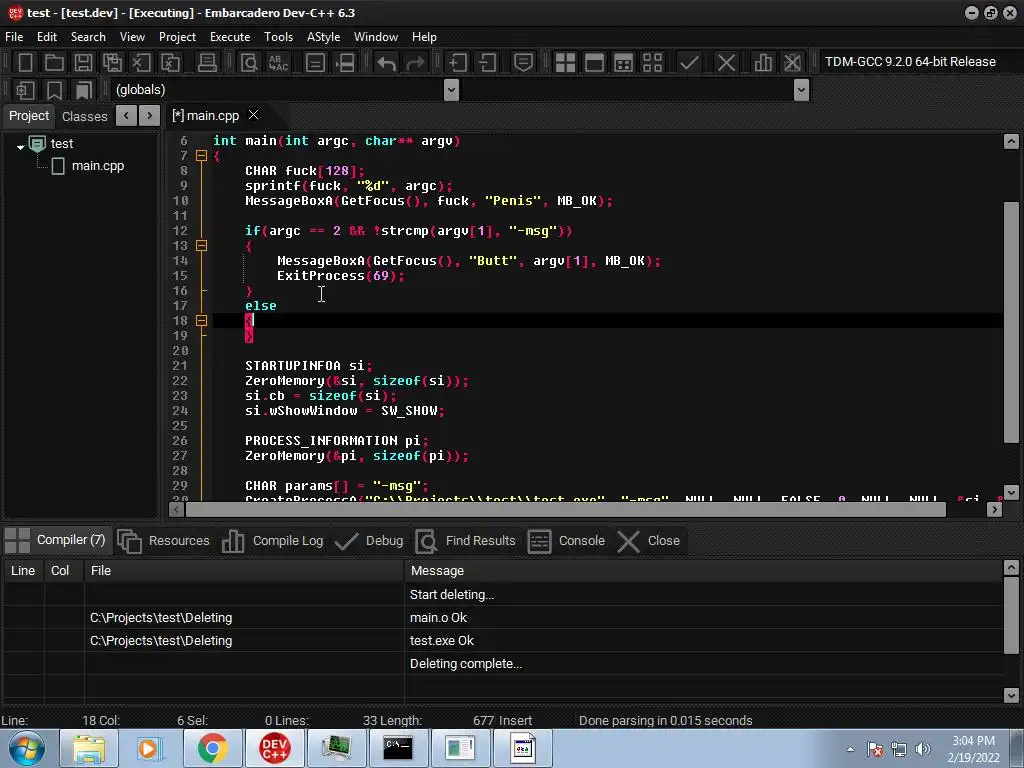Image resolution: width=1024 pixels, height=768 pixels.
Task: Click the clock in the system tray
Action: click(x=973, y=749)
